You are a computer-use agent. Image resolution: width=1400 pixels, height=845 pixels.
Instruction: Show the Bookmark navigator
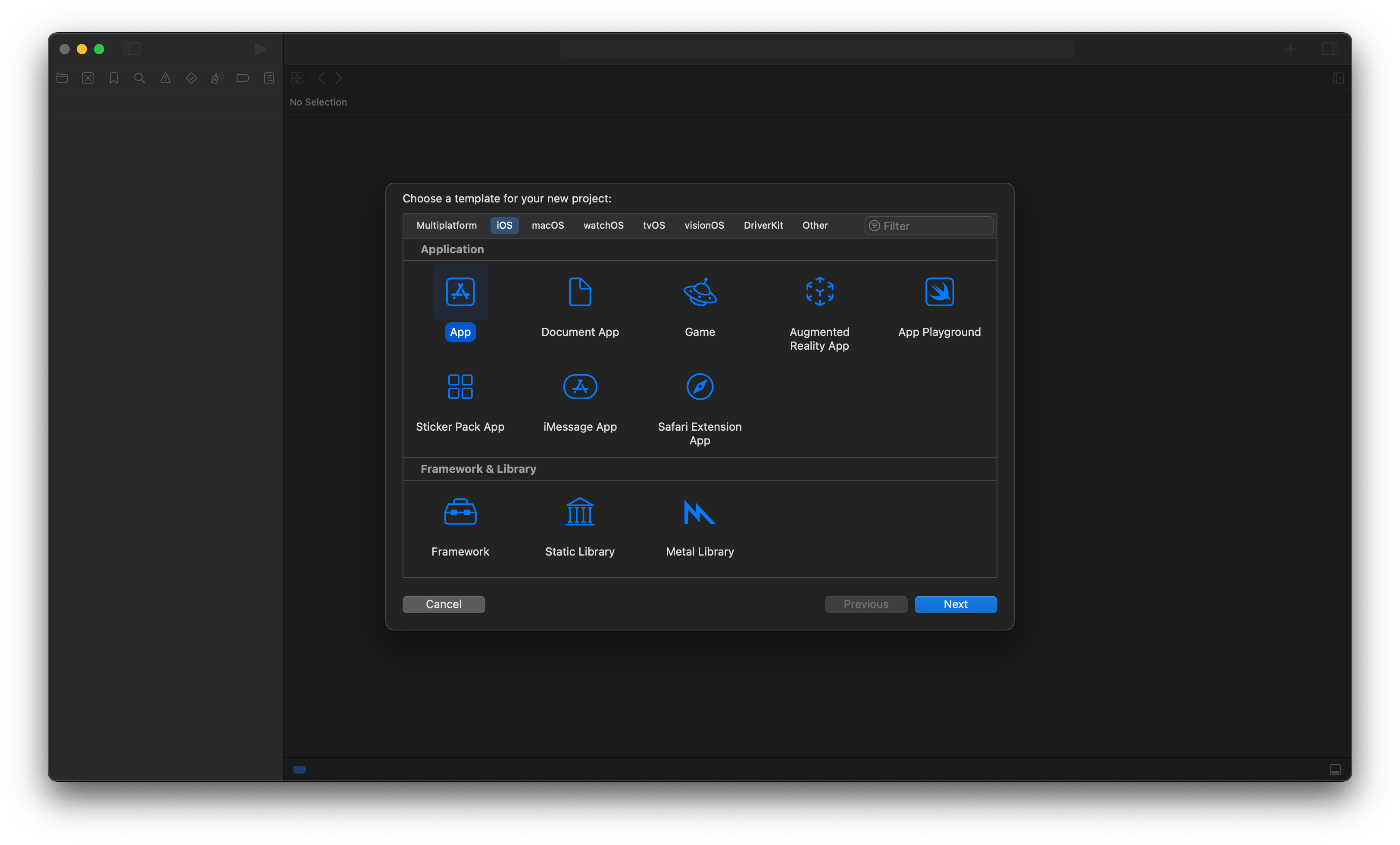(114, 78)
